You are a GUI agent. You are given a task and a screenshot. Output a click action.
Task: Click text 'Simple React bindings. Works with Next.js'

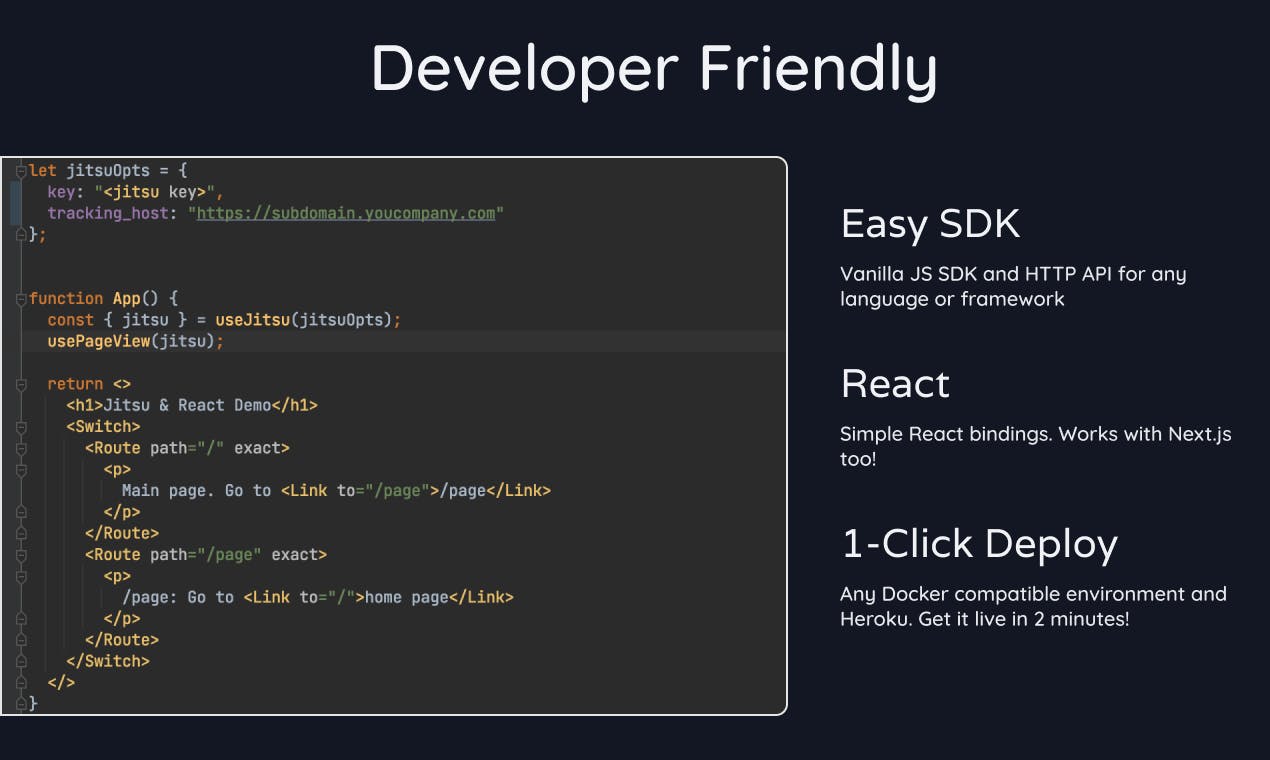[x=1035, y=434]
